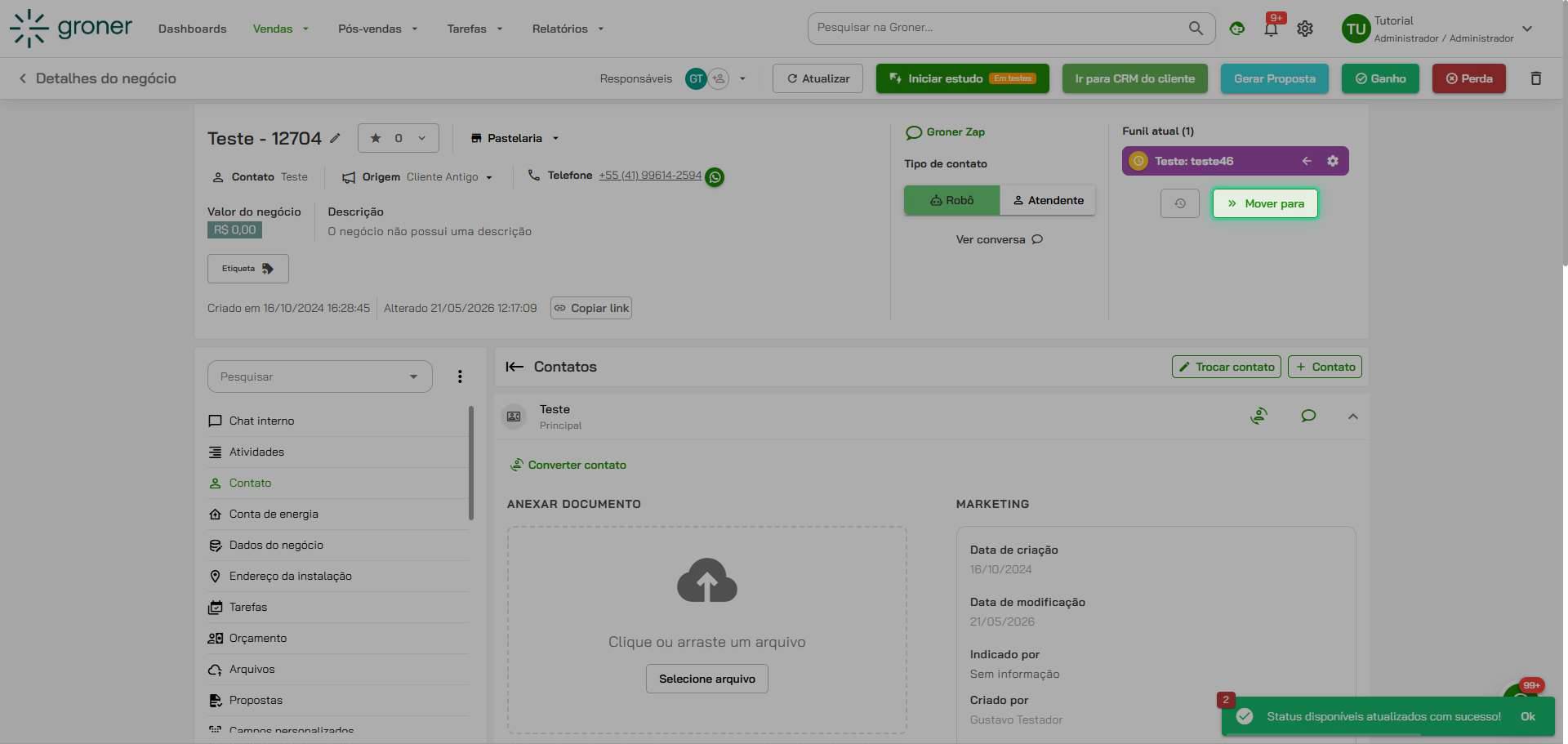This screenshot has height=744, width=1568.
Task: Open Atividades in the side list
Action: click(338, 452)
